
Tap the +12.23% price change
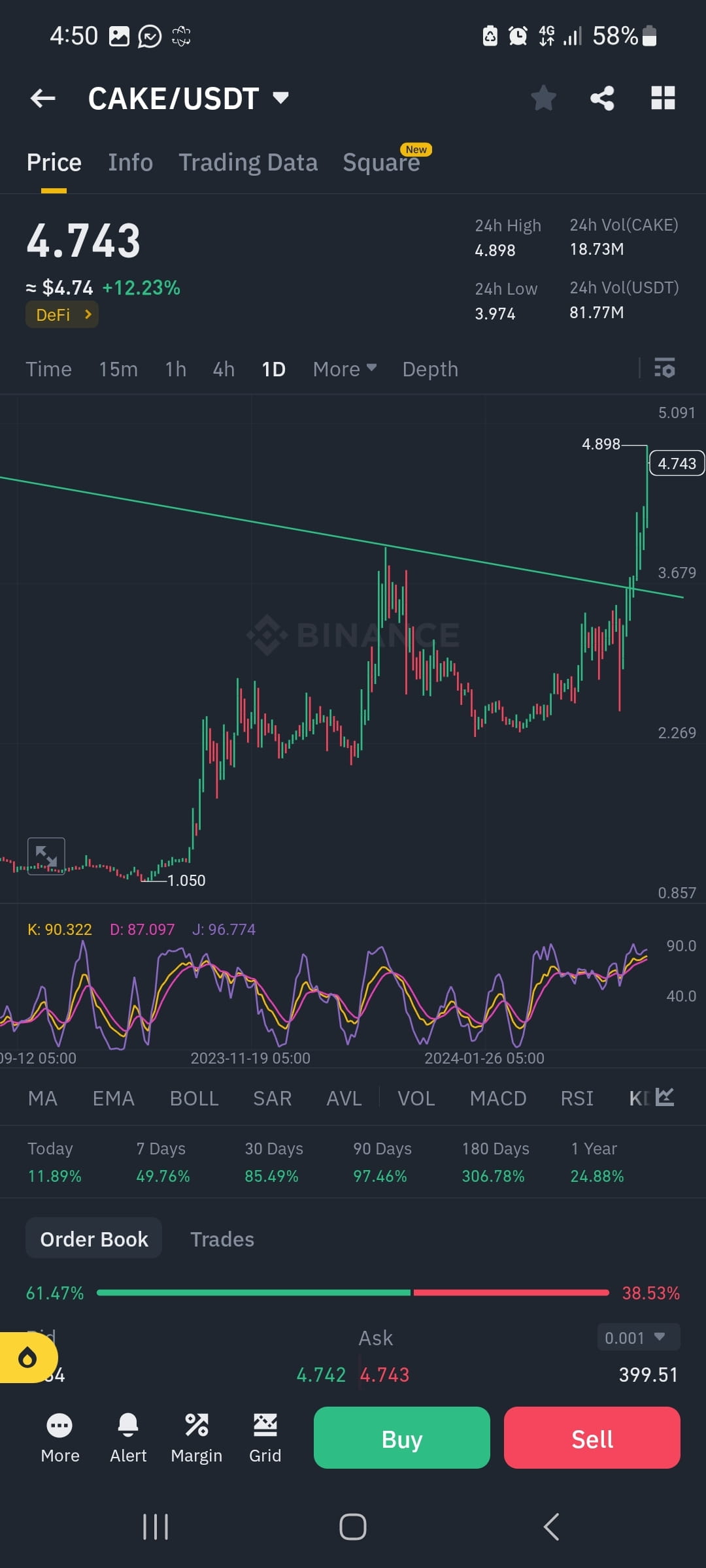(141, 287)
